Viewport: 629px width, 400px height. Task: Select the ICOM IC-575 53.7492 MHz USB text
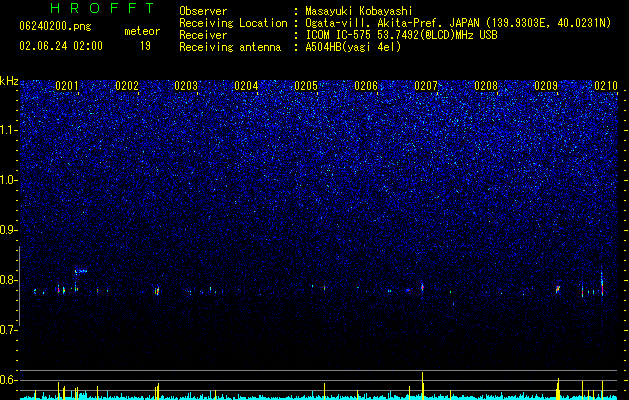click(x=401, y=35)
